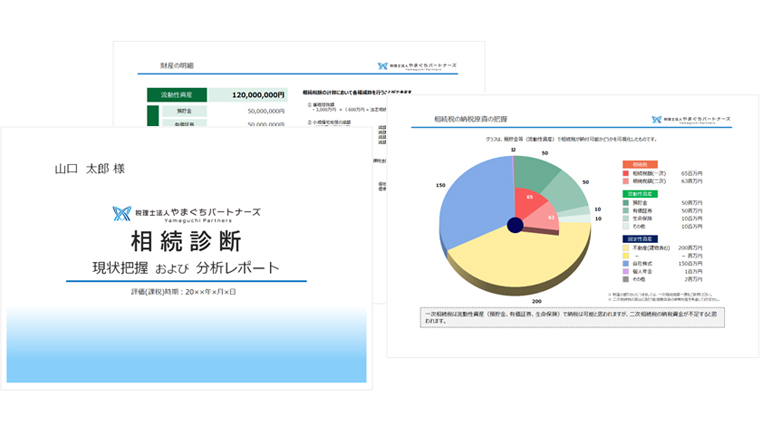Click the yellow swatch beside 不動産(建物含む)

pos(626,248)
